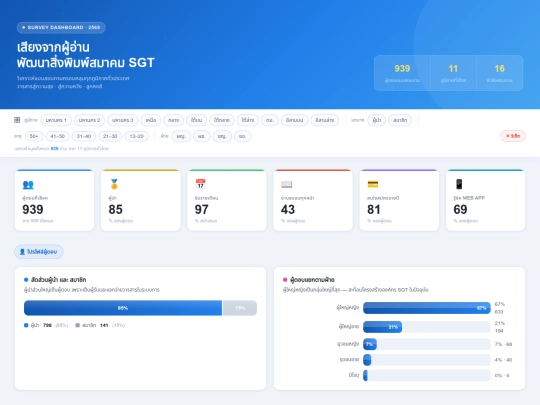Click the red reset filters button
540x405 pixels.
[512, 136]
